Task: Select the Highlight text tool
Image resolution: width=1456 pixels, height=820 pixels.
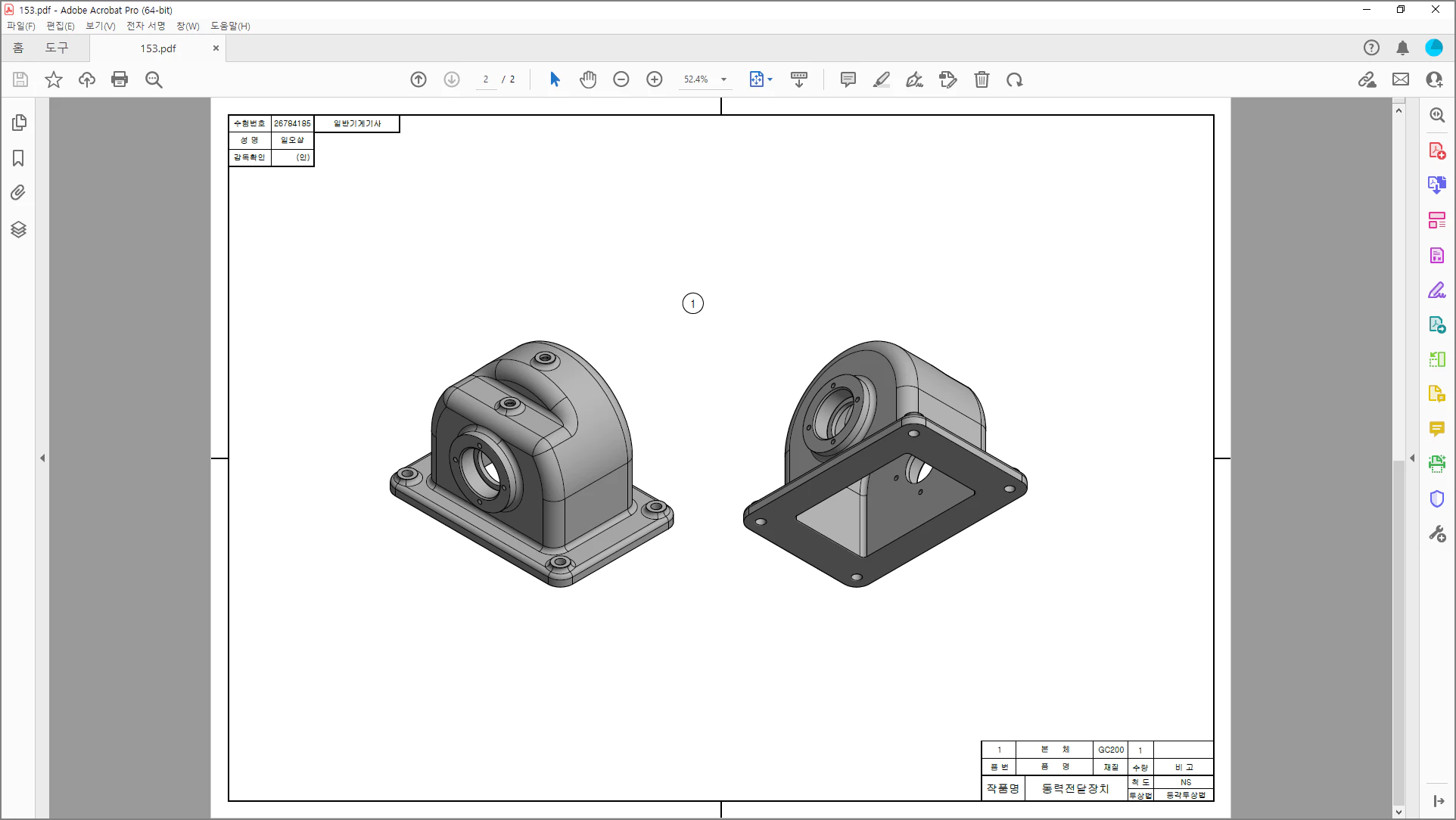Action: point(881,79)
